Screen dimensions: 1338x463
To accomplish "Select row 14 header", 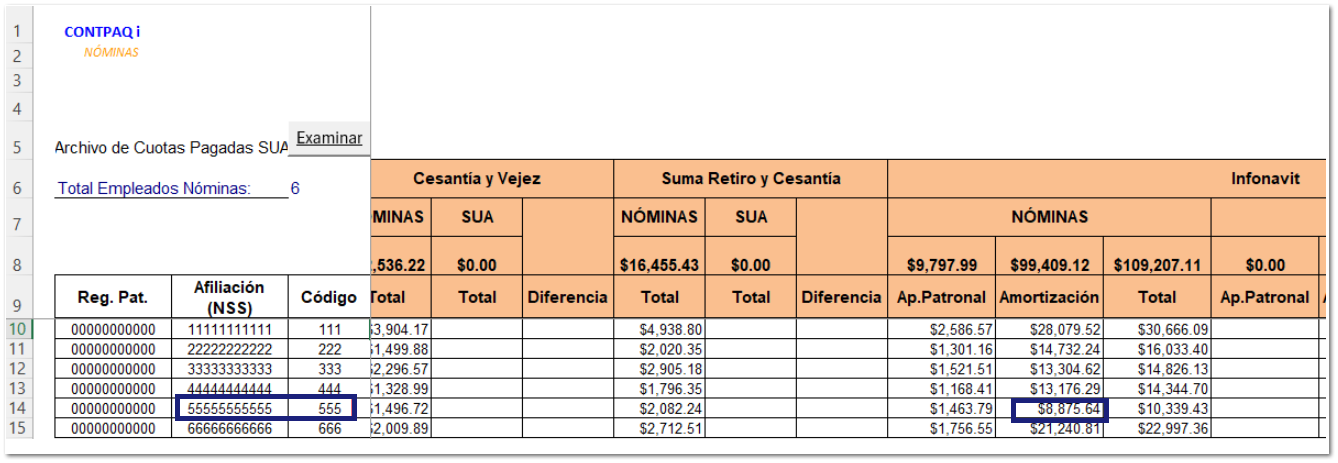I will [x=18, y=408].
